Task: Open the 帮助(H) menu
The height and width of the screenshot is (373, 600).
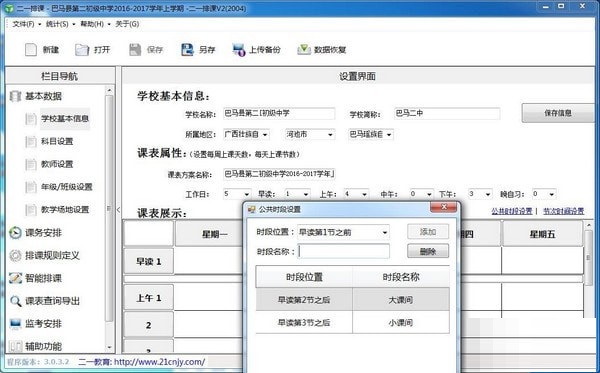Action: click(x=92, y=24)
